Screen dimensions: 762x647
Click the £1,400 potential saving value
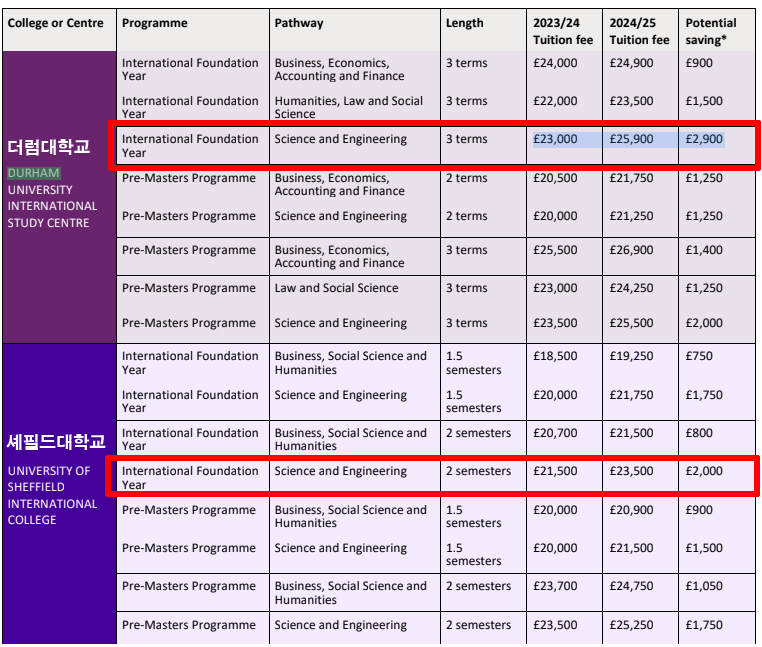click(704, 250)
